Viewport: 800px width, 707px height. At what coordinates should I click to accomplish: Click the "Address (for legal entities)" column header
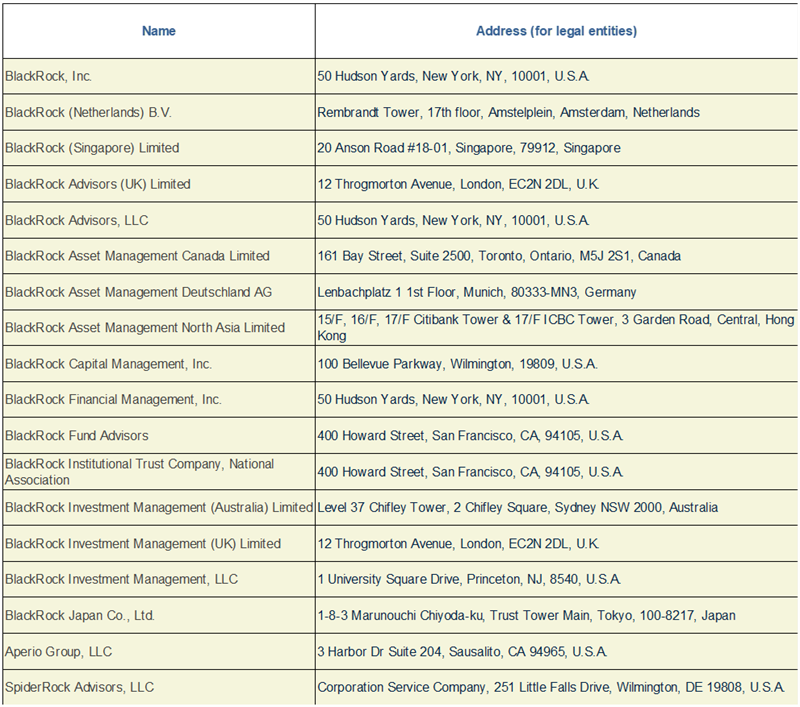tap(556, 31)
